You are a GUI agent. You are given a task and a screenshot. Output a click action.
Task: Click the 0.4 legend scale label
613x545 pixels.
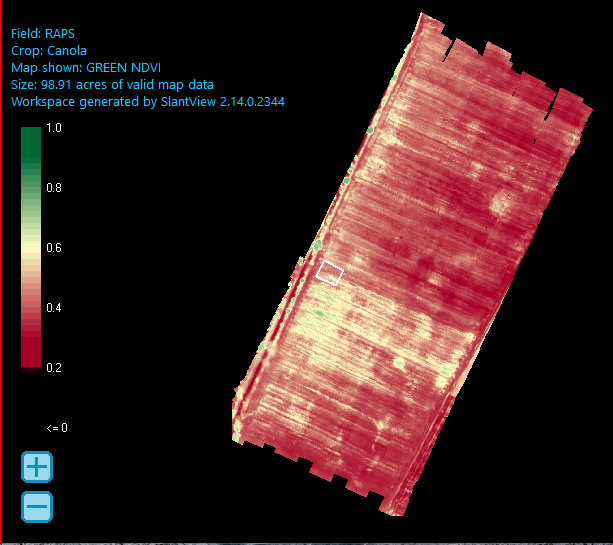coord(54,308)
